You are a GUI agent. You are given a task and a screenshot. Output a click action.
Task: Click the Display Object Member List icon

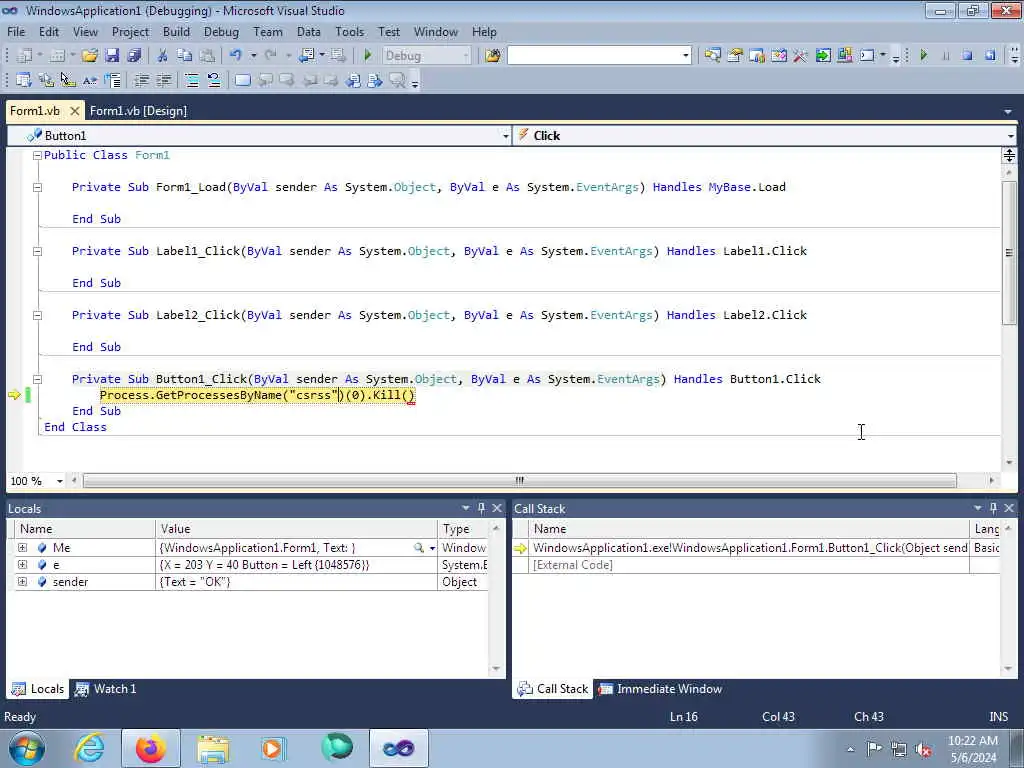tap(24, 81)
